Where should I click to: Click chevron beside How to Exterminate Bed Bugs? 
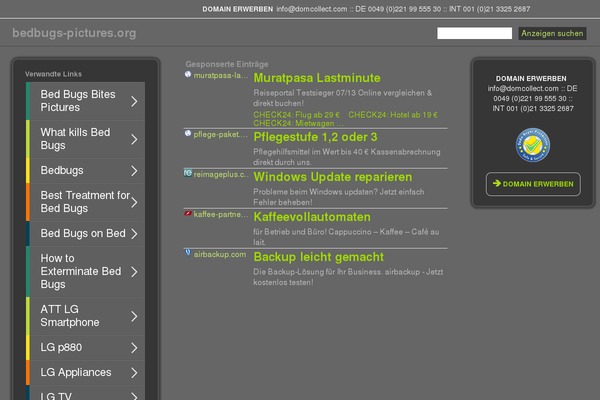pyautogui.click(x=134, y=272)
